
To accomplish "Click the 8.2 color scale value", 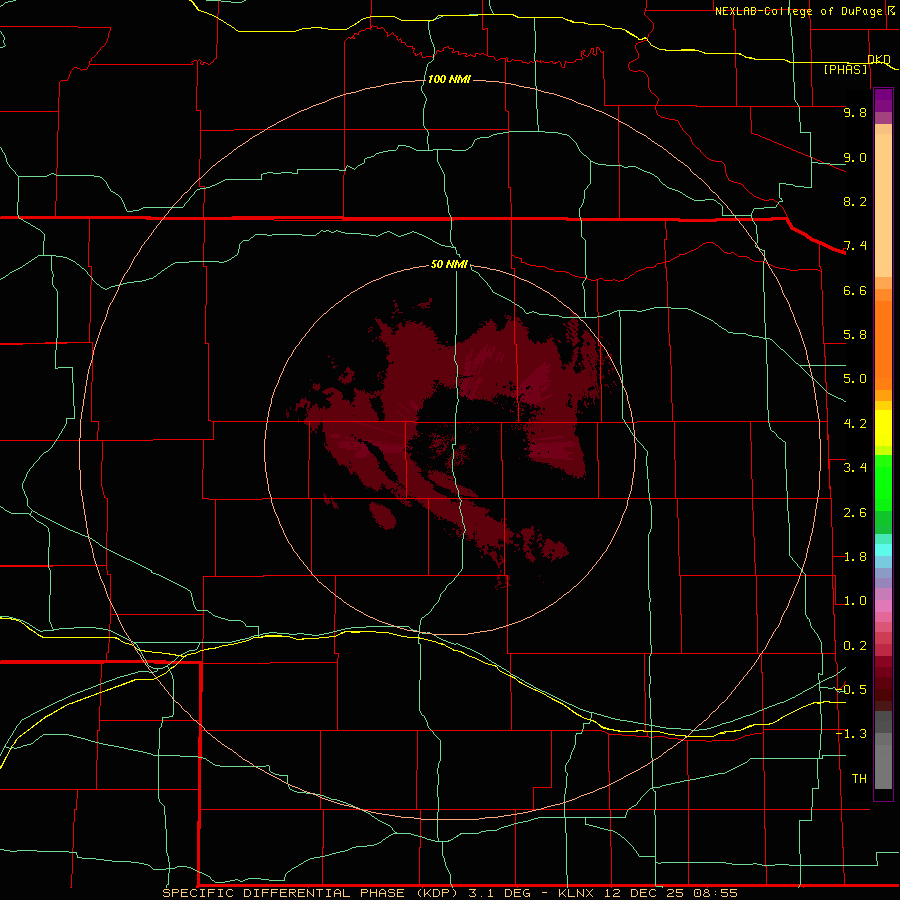I will pos(855,201).
